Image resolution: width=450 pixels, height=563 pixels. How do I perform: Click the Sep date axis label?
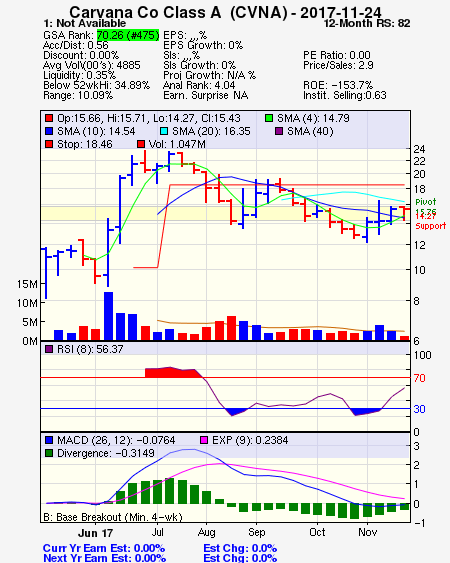pos(256,533)
